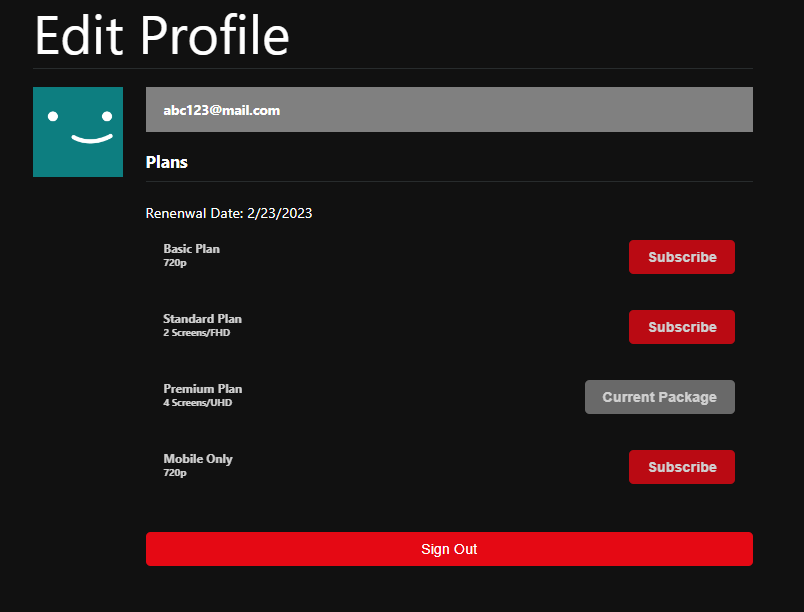Subscribe to the Mobile Only plan
The height and width of the screenshot is (612, 804).
(682, 467)
